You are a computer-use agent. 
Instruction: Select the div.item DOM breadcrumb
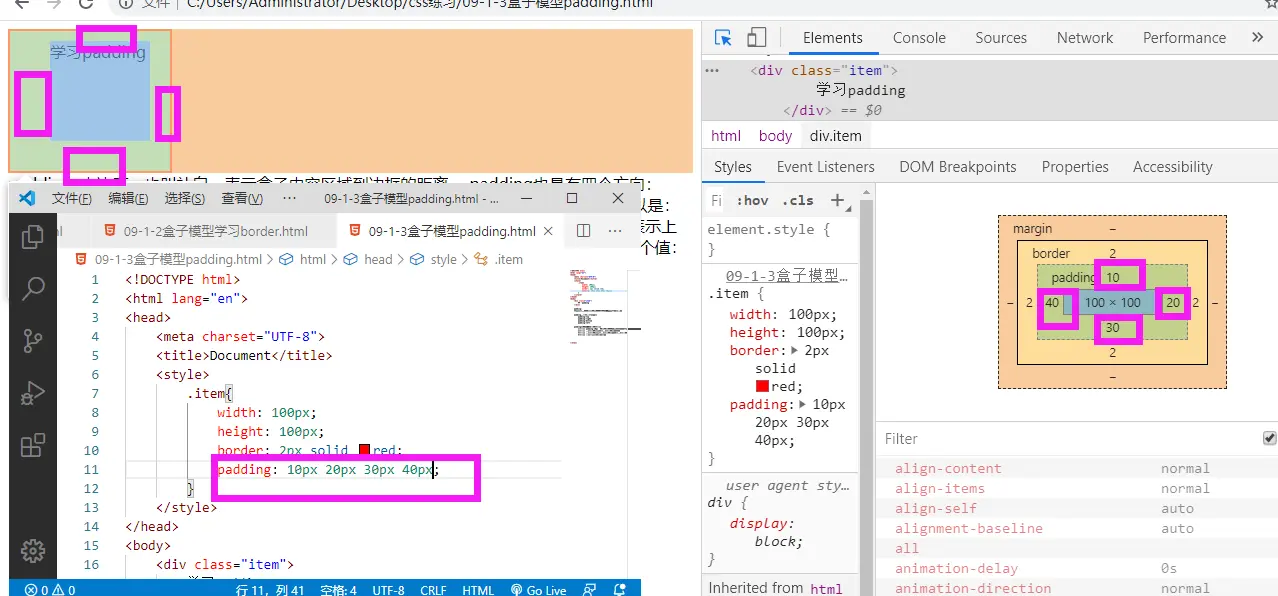click(836, 136)
